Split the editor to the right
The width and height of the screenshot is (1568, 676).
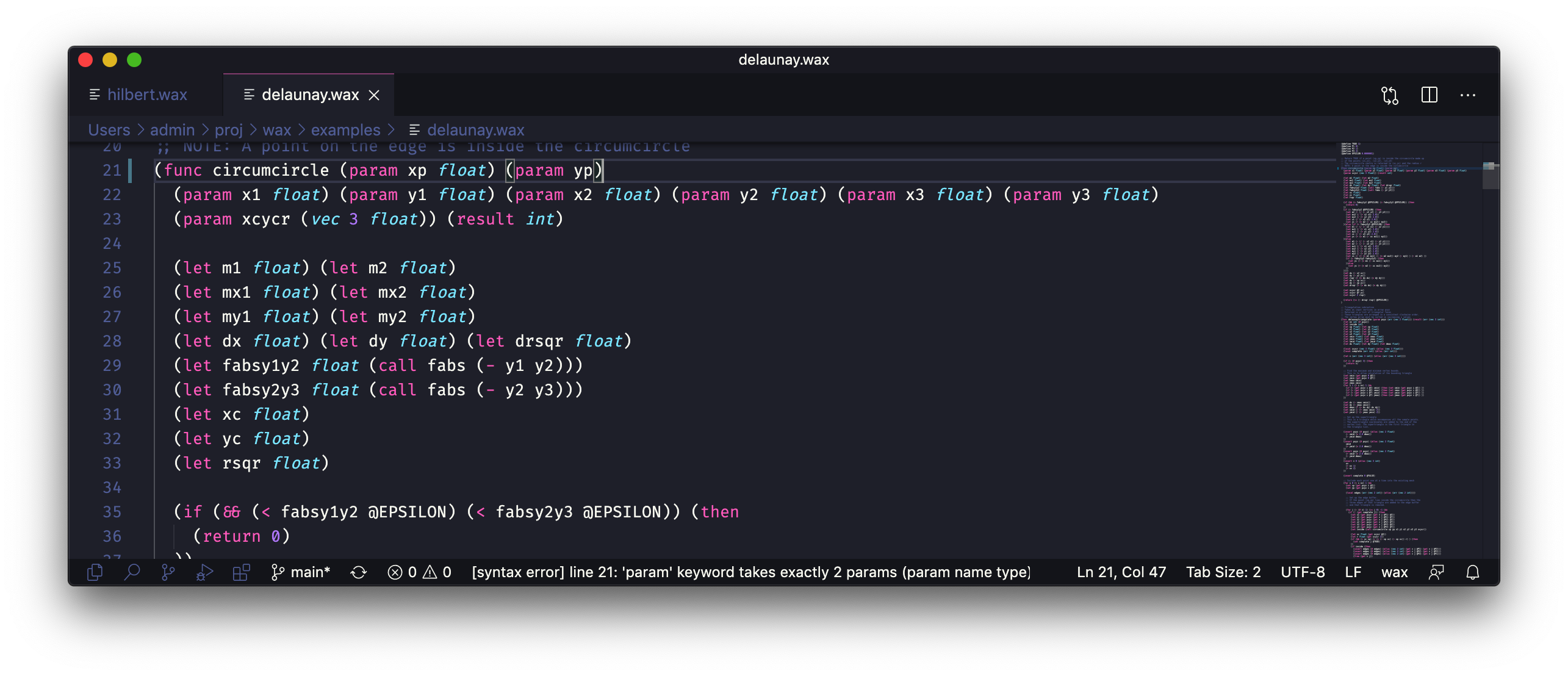[1430, 95]
